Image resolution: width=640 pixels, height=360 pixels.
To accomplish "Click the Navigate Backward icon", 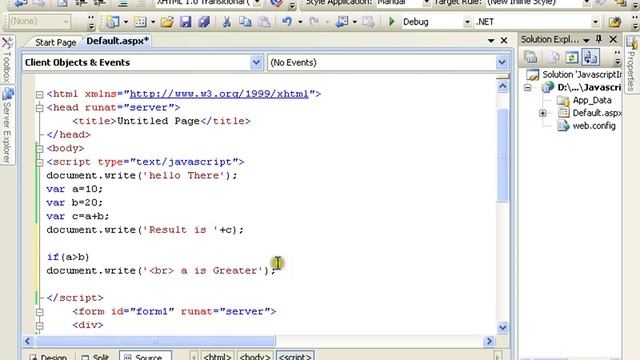I will pos(342,22).
